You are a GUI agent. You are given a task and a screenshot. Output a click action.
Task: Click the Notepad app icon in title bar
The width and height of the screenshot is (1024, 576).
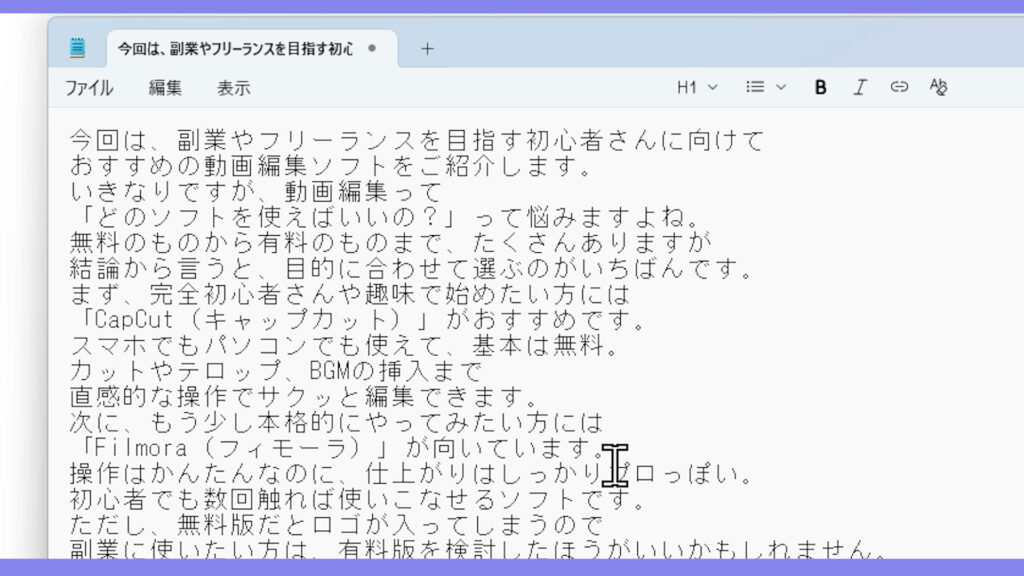tap(77, 48)
